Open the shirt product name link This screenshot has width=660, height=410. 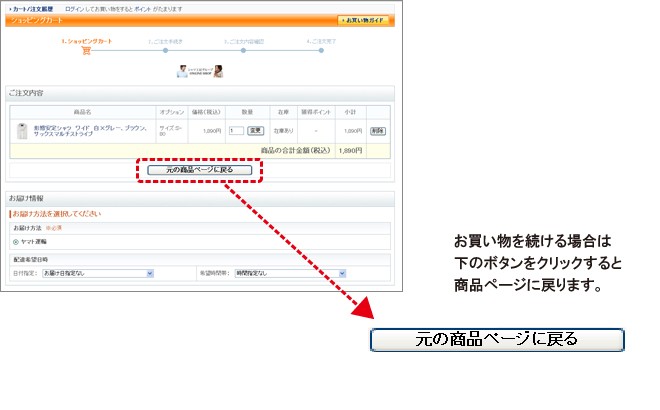coord(90,130)
